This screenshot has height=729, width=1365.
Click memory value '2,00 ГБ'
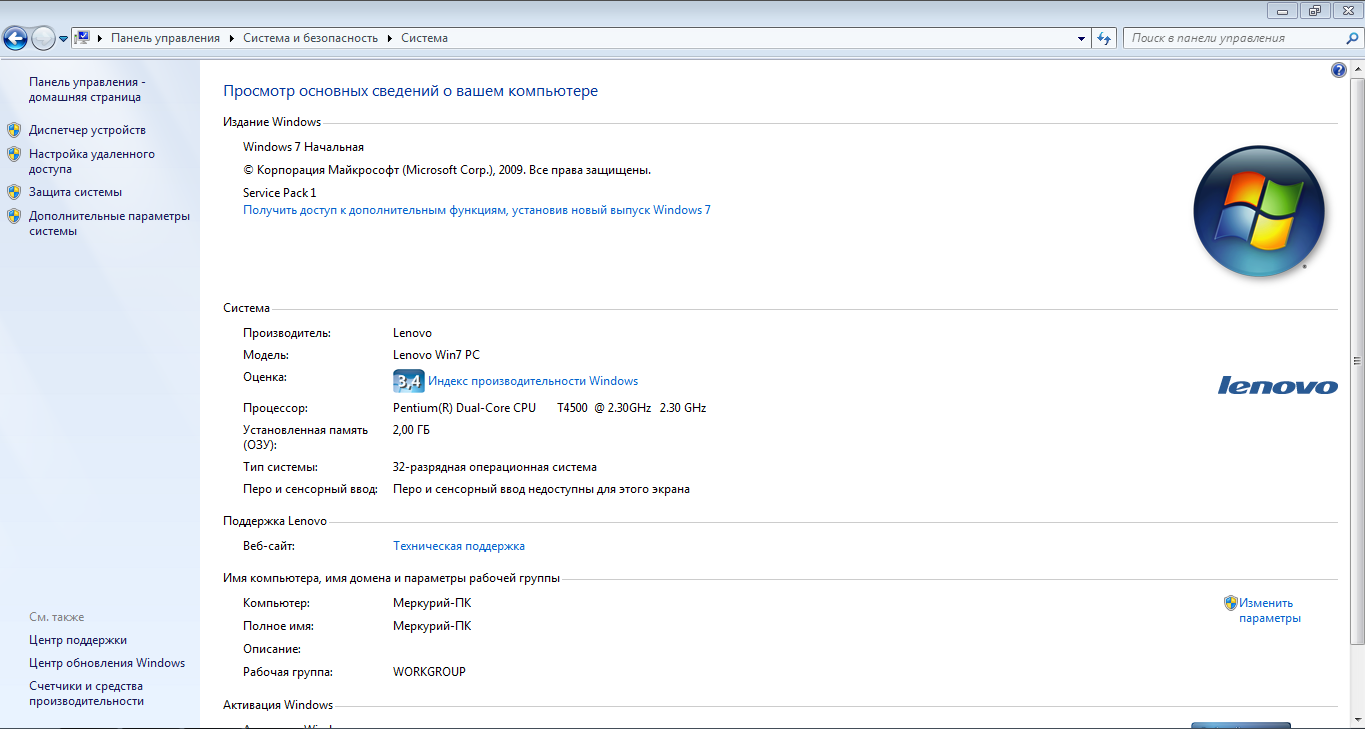pos(412,430)
